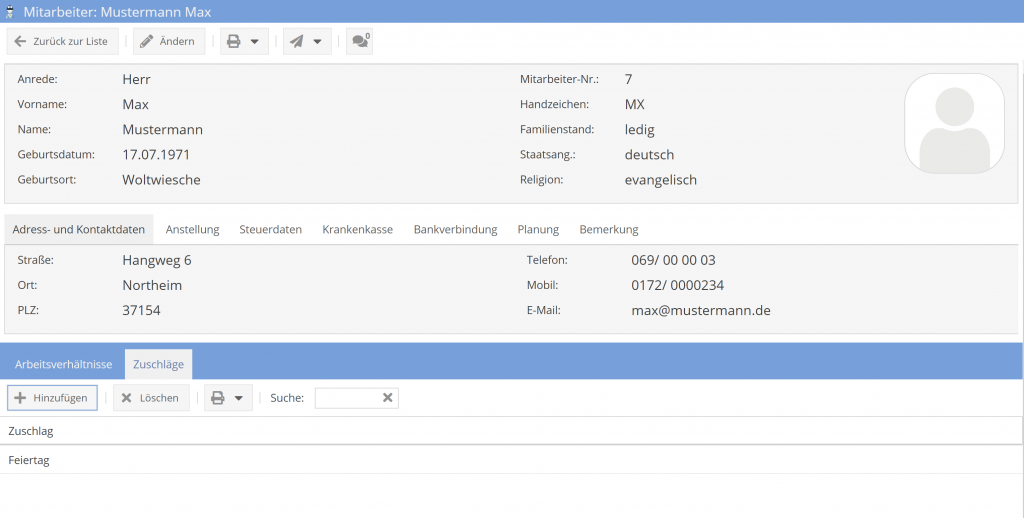Open the Steuerdaten tab
1024x518 pixels.
tap(270, 229)
